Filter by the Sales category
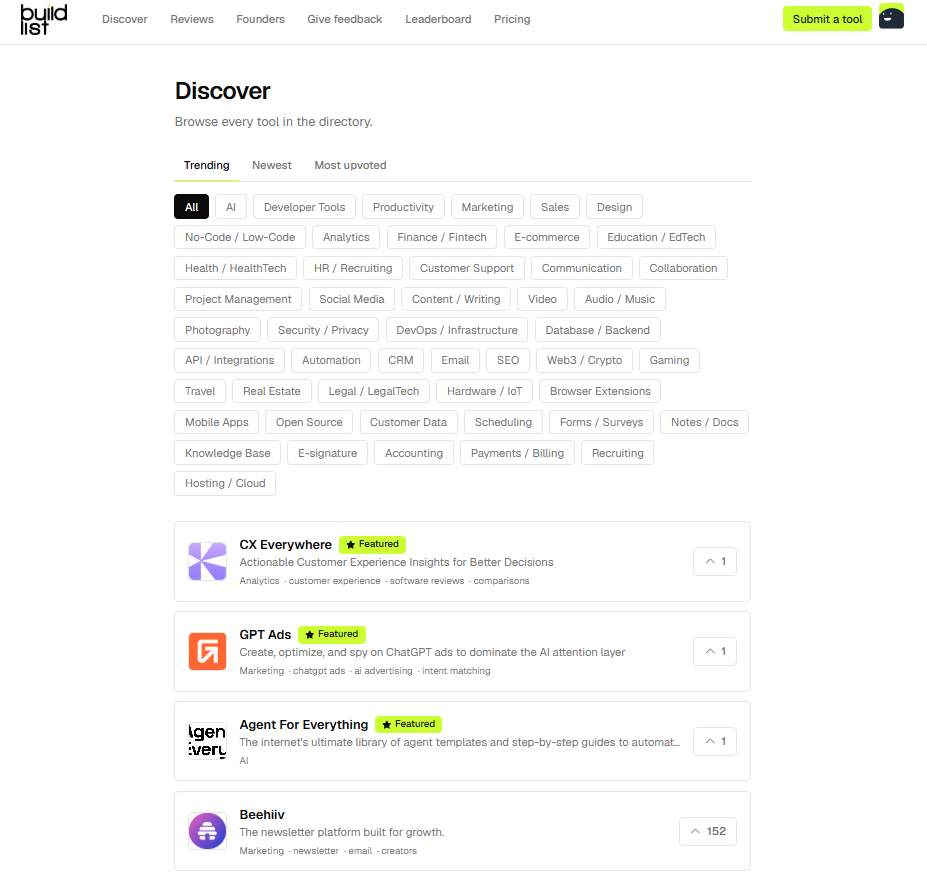This screenshot has height=881, width=927. click(x=555, y=207)
